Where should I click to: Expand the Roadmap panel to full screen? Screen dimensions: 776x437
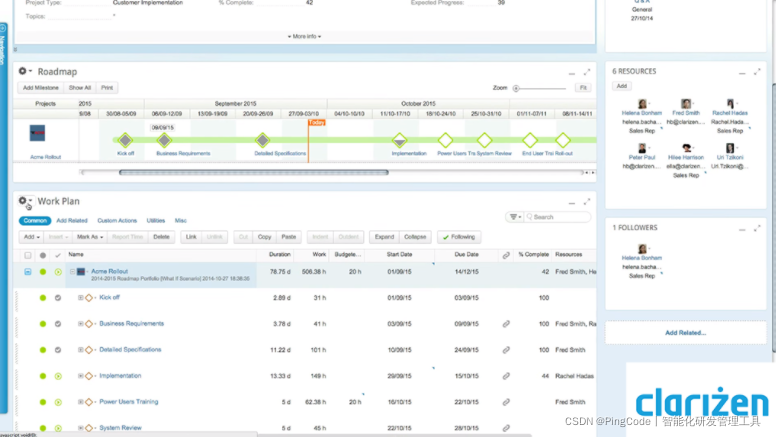point(587,72)
